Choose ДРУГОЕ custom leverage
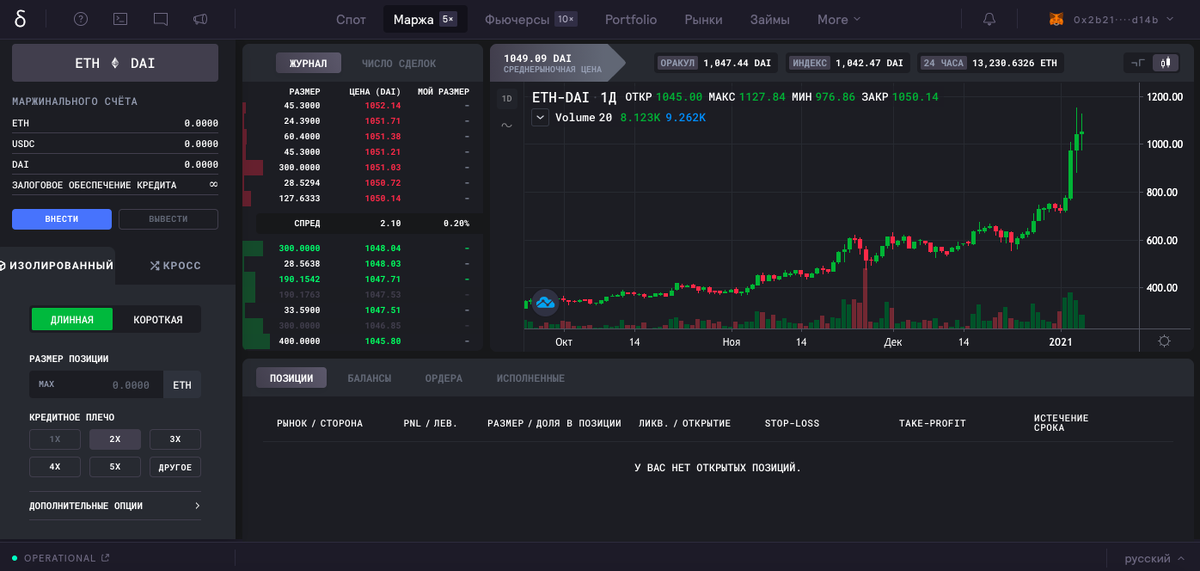The image size is (1200, 571). pyautogui.click(x=175, y=467)
